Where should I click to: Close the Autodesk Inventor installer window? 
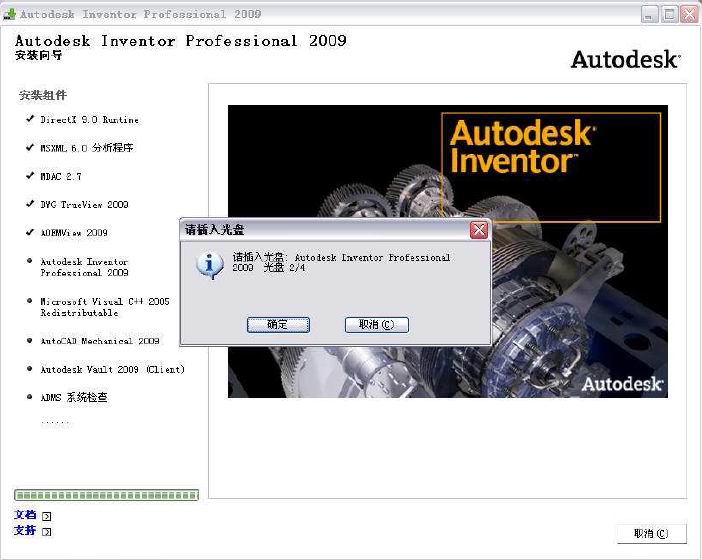pos(689,14)
